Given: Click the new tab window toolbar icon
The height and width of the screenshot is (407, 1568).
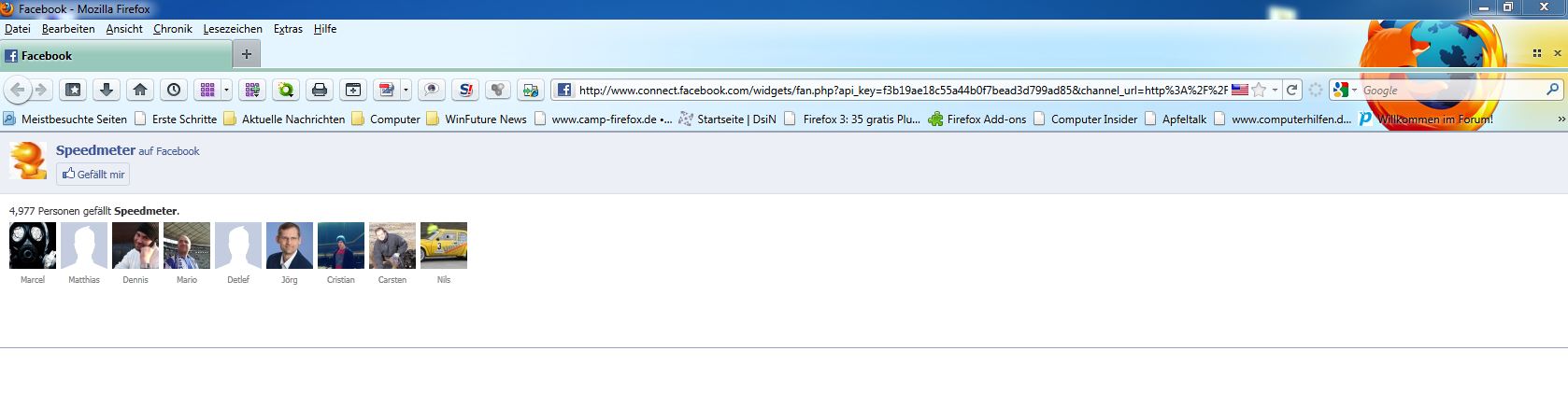Looking at the screenshot, I should click(x=353, y=90).
